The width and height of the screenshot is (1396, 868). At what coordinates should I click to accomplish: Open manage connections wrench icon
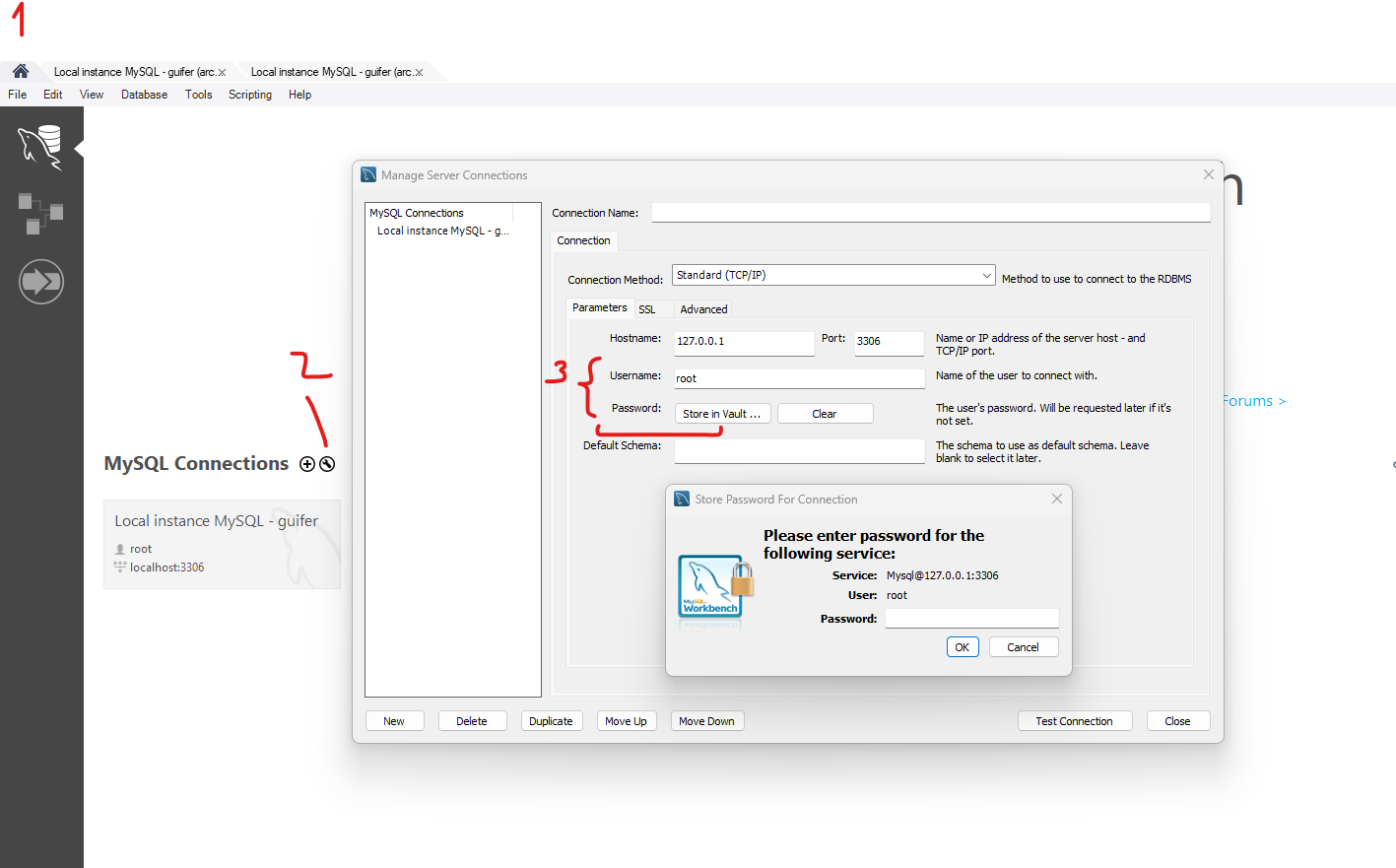pos(327,464)
